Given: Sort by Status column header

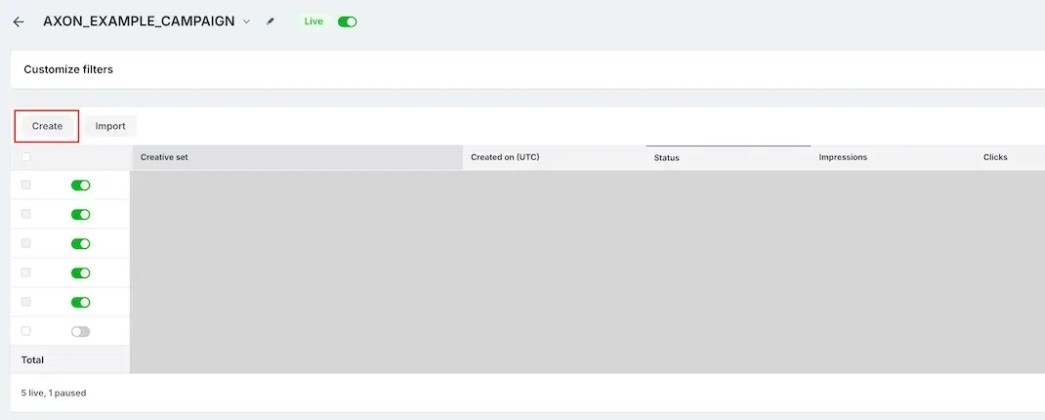Looking at the screenshot, I should click(728, 158).
